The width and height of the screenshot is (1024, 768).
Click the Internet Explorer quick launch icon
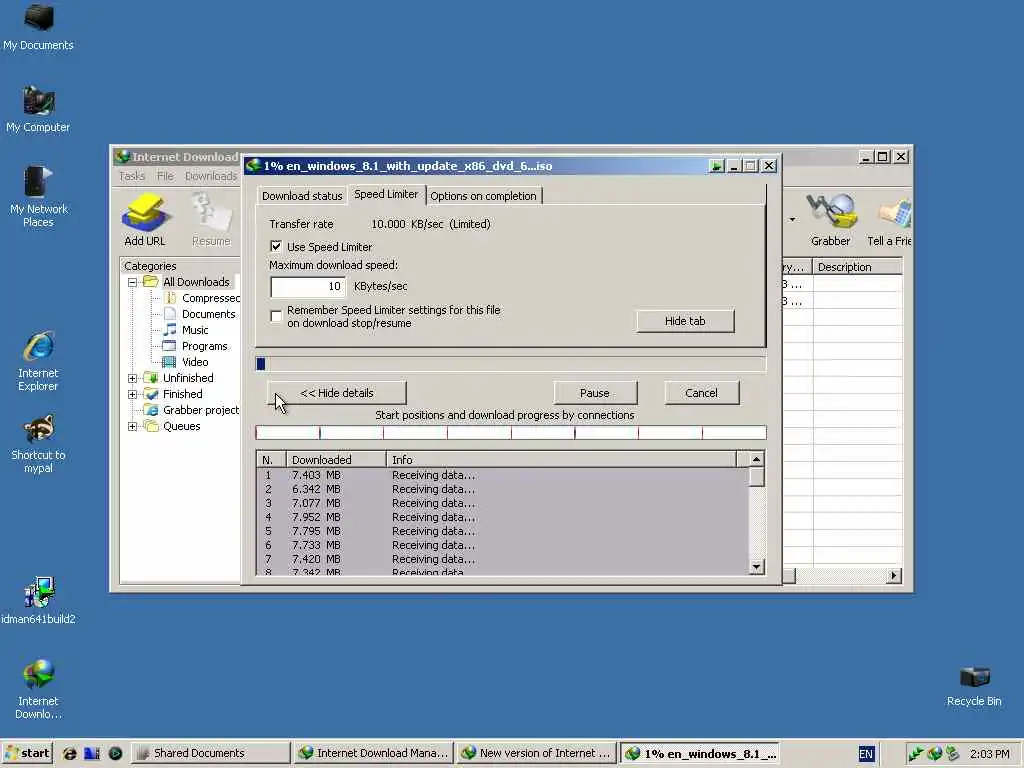[69, 753]
